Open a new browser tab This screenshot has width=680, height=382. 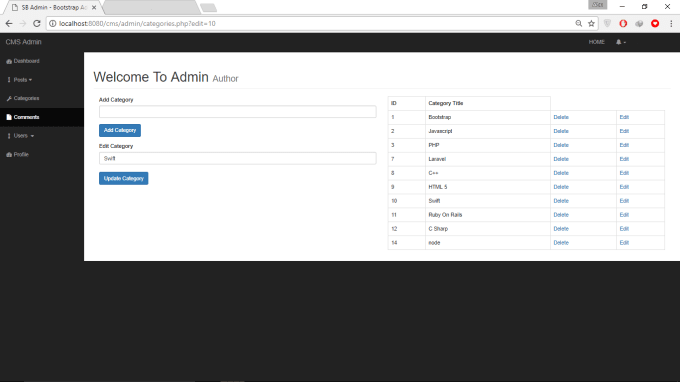[x=209, y=7]
